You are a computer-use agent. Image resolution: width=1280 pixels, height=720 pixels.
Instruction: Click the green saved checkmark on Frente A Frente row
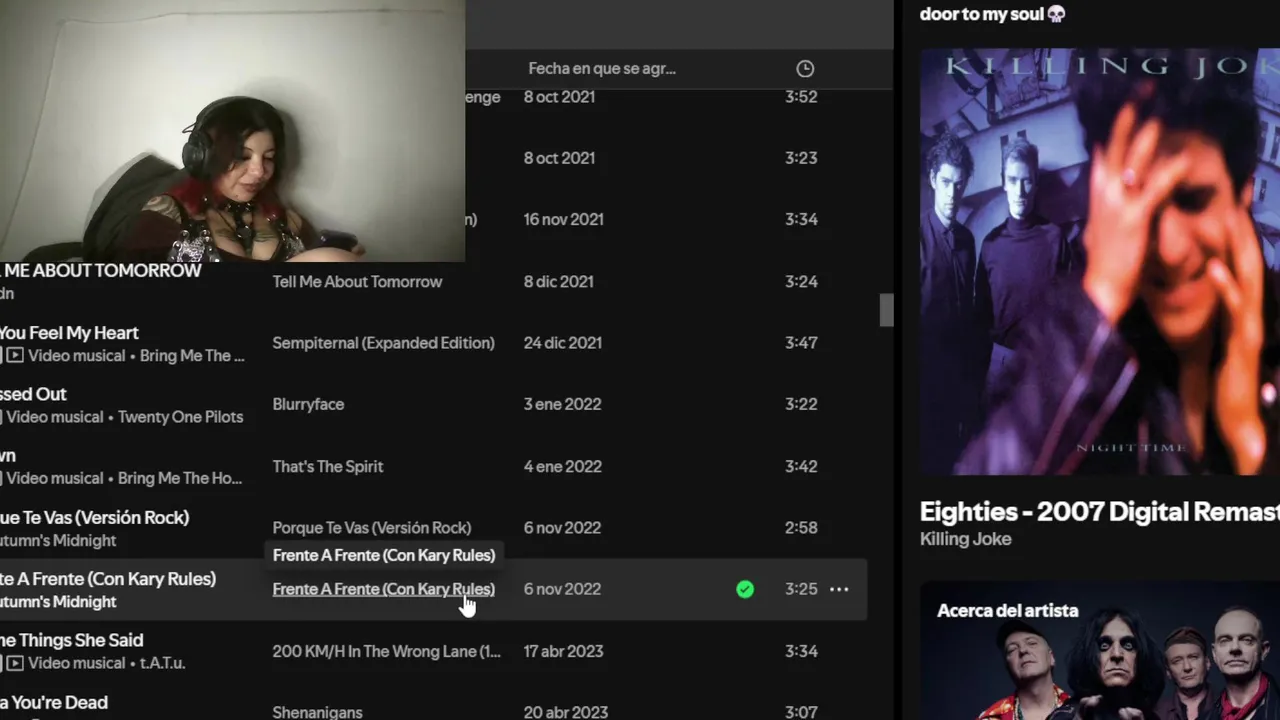pyautogui.click(x=745, y=590)
